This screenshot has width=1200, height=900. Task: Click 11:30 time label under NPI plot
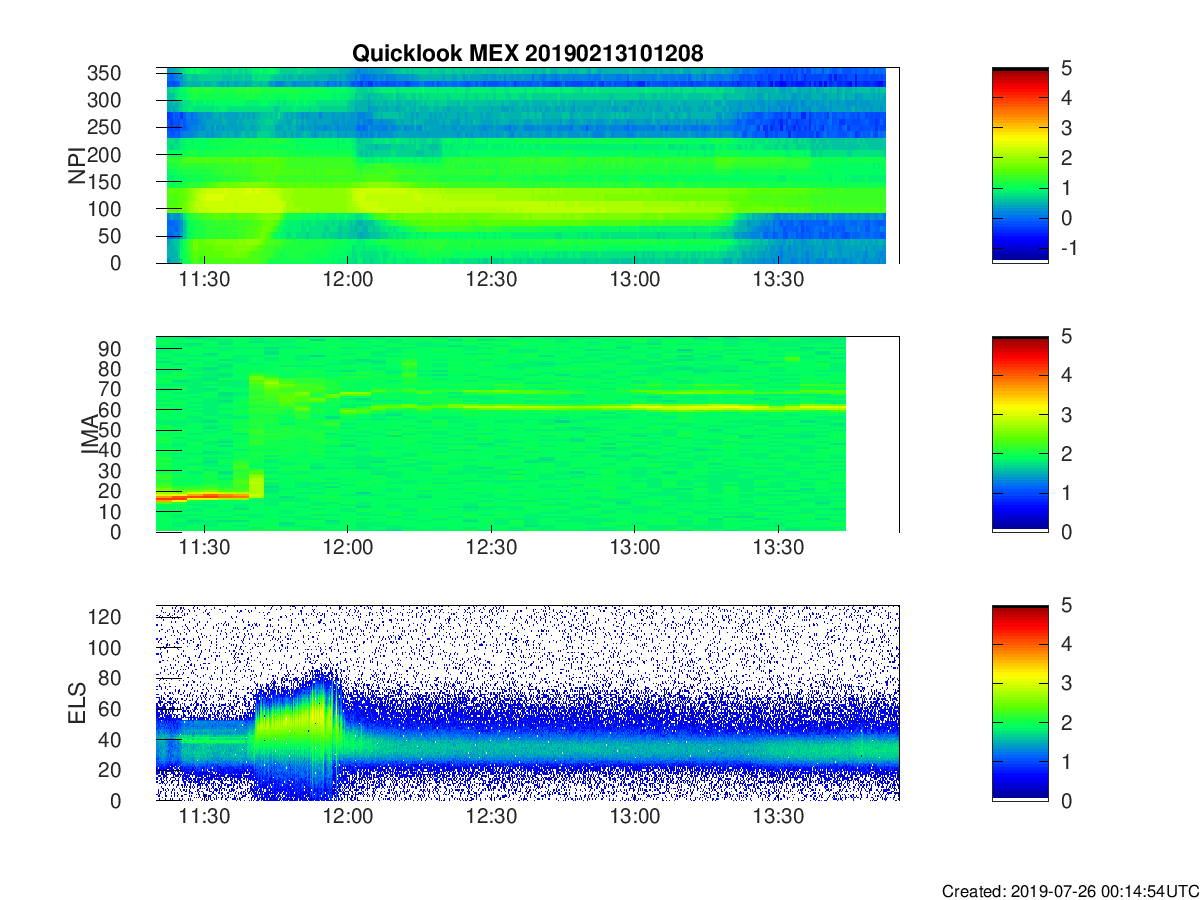[204, 280]
